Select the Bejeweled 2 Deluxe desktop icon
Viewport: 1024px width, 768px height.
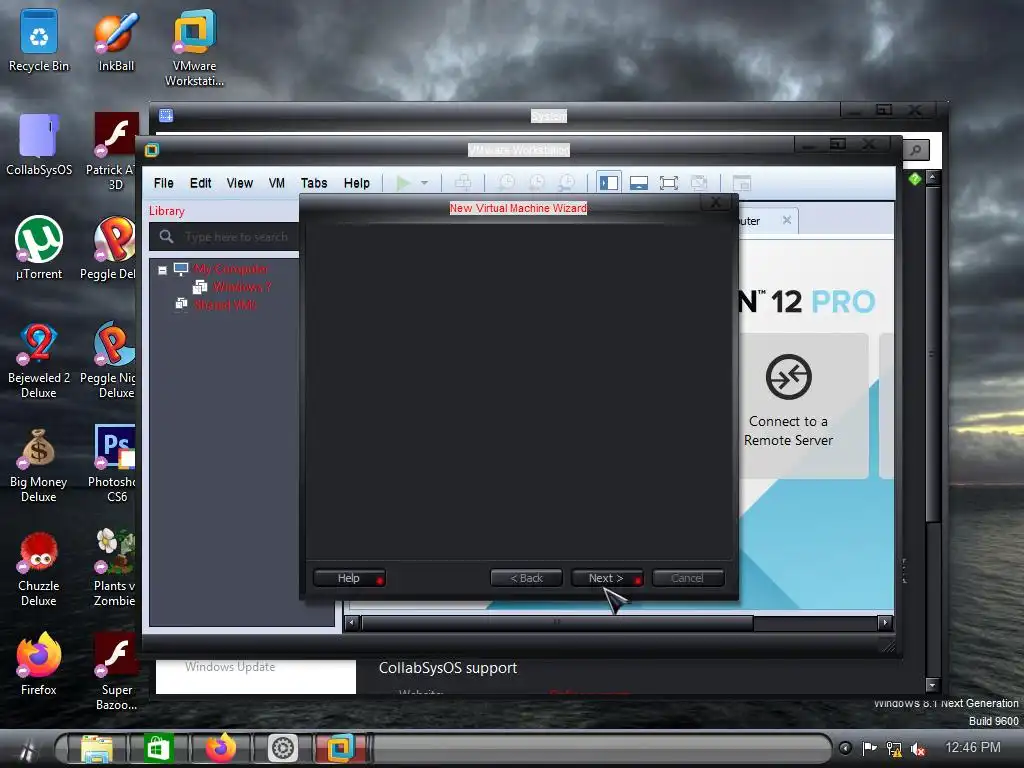pos(39,360)
